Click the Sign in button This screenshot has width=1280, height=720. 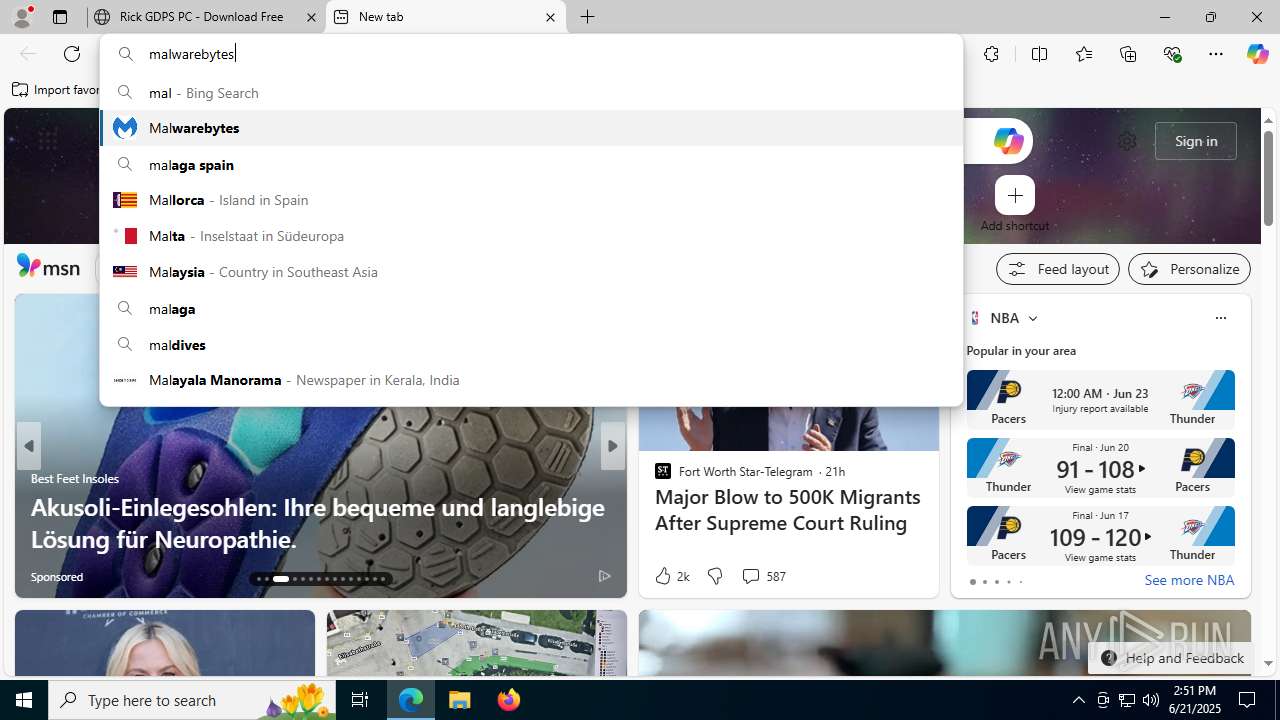(x=1196, y=141)
